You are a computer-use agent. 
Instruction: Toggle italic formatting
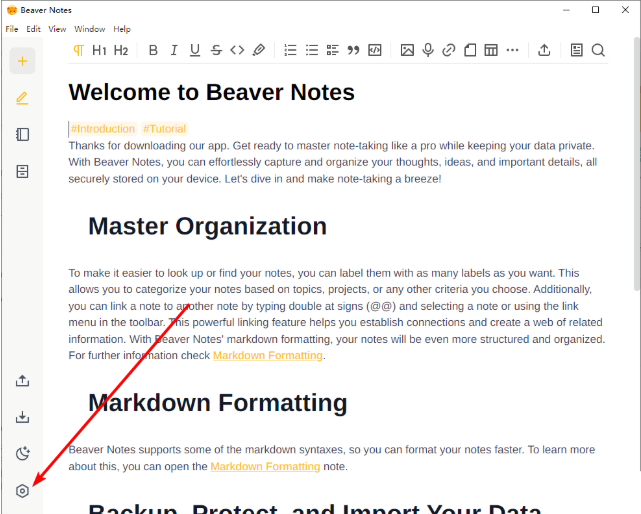click(x=174, y=50)
